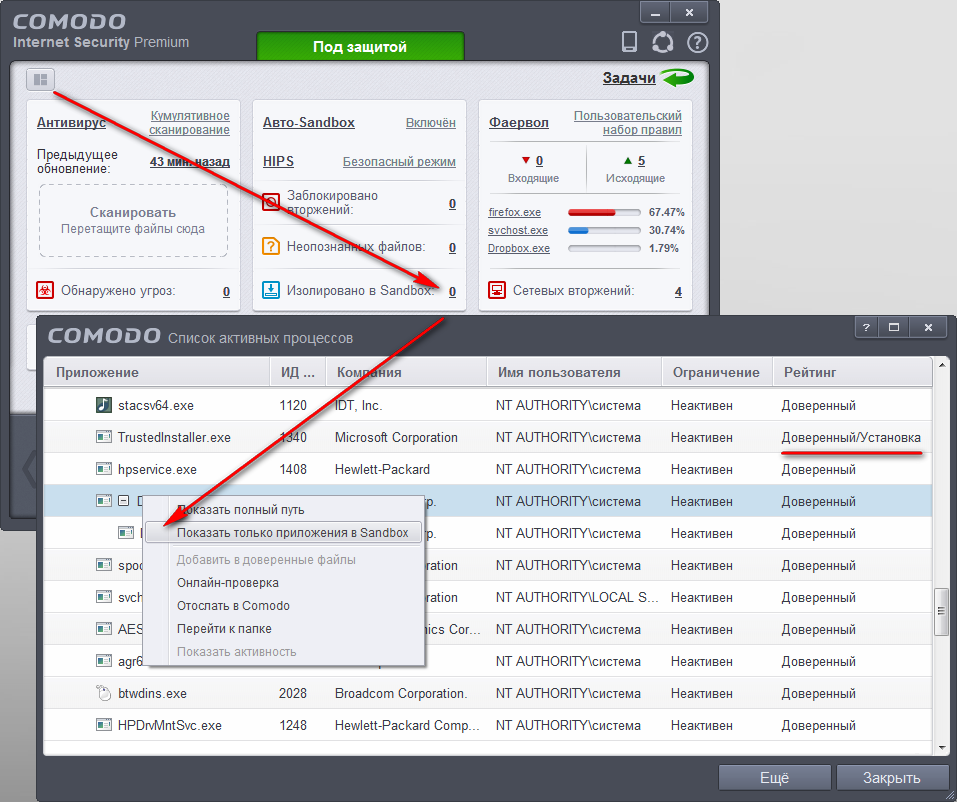Click the svchost.exe blue traffic bar
The width and height of the screenshot is (957, 802).
pos(604,231)
